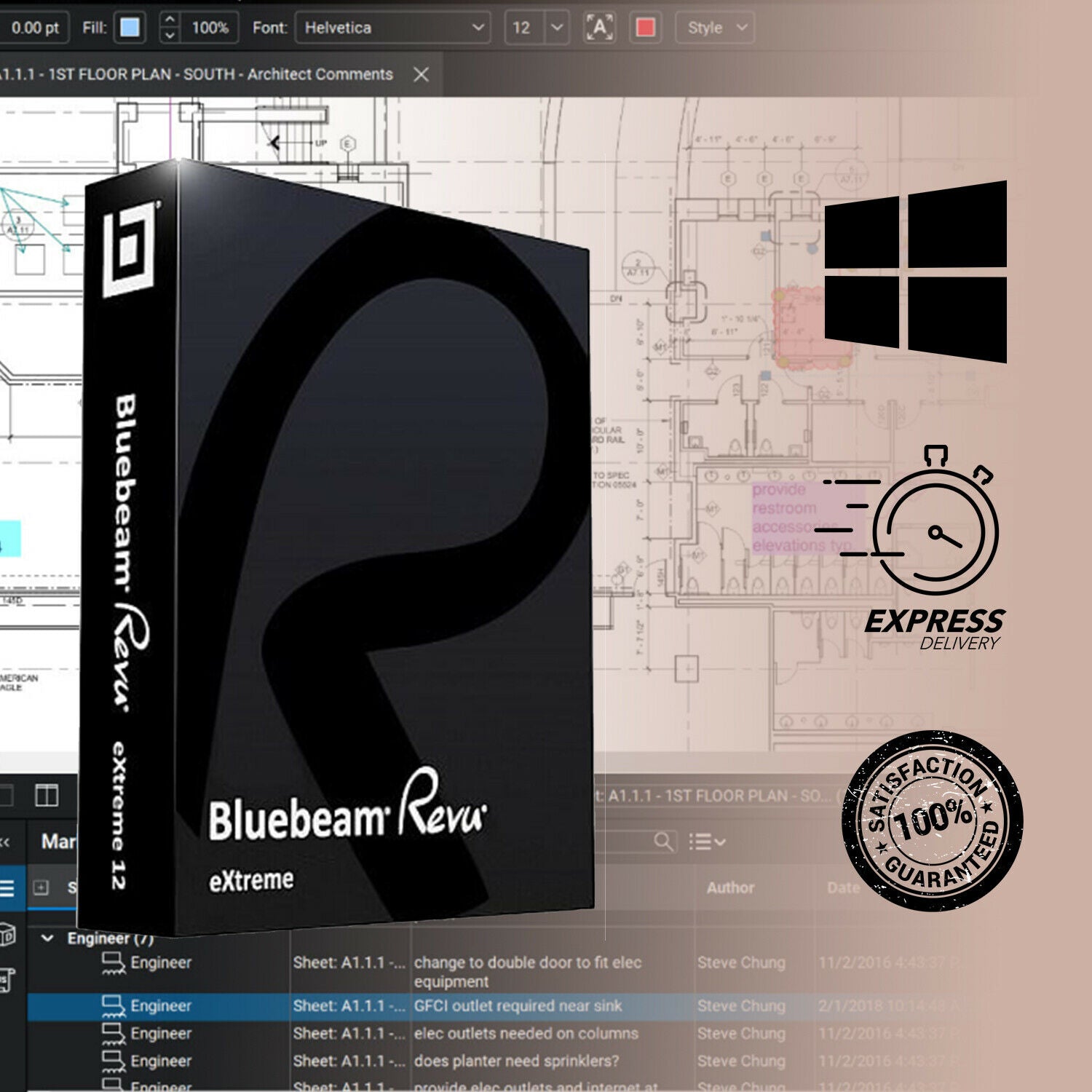The height and width of the screenshot is (1092, 1092).
Task: Sort by the Author column header
Action: [x=730, y=887]
